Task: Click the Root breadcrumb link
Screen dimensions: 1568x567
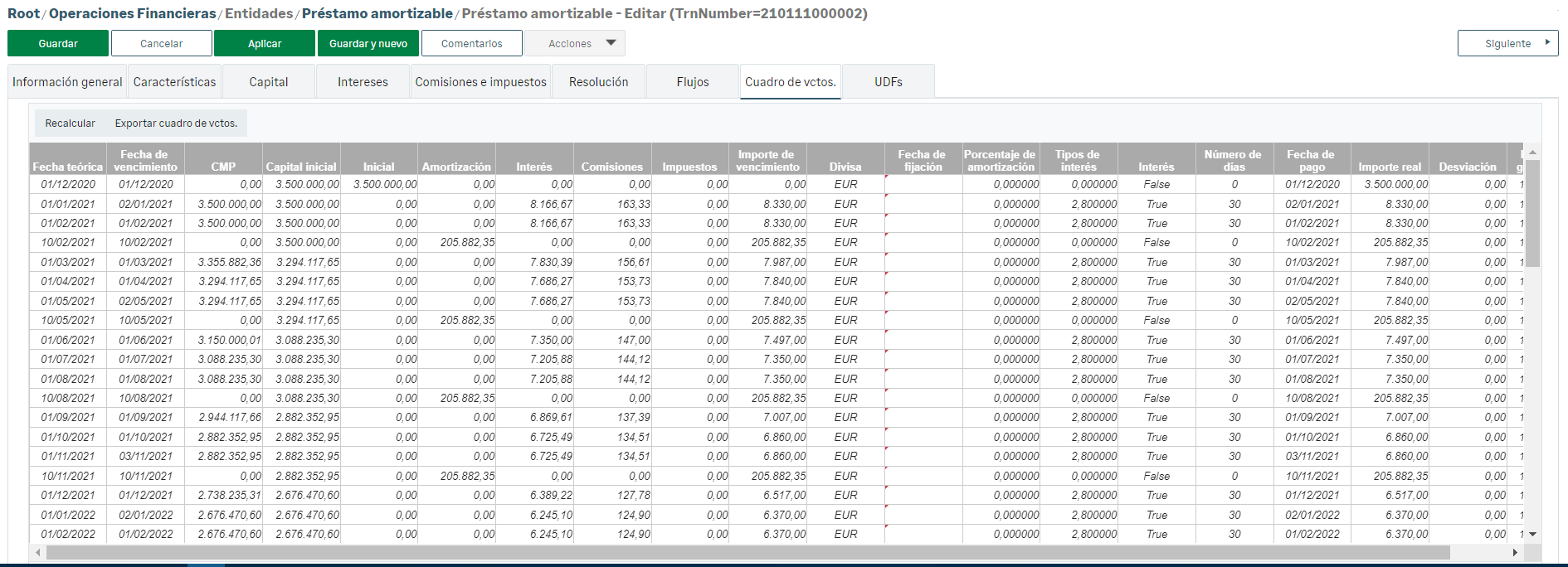Action: pos(23,13)
